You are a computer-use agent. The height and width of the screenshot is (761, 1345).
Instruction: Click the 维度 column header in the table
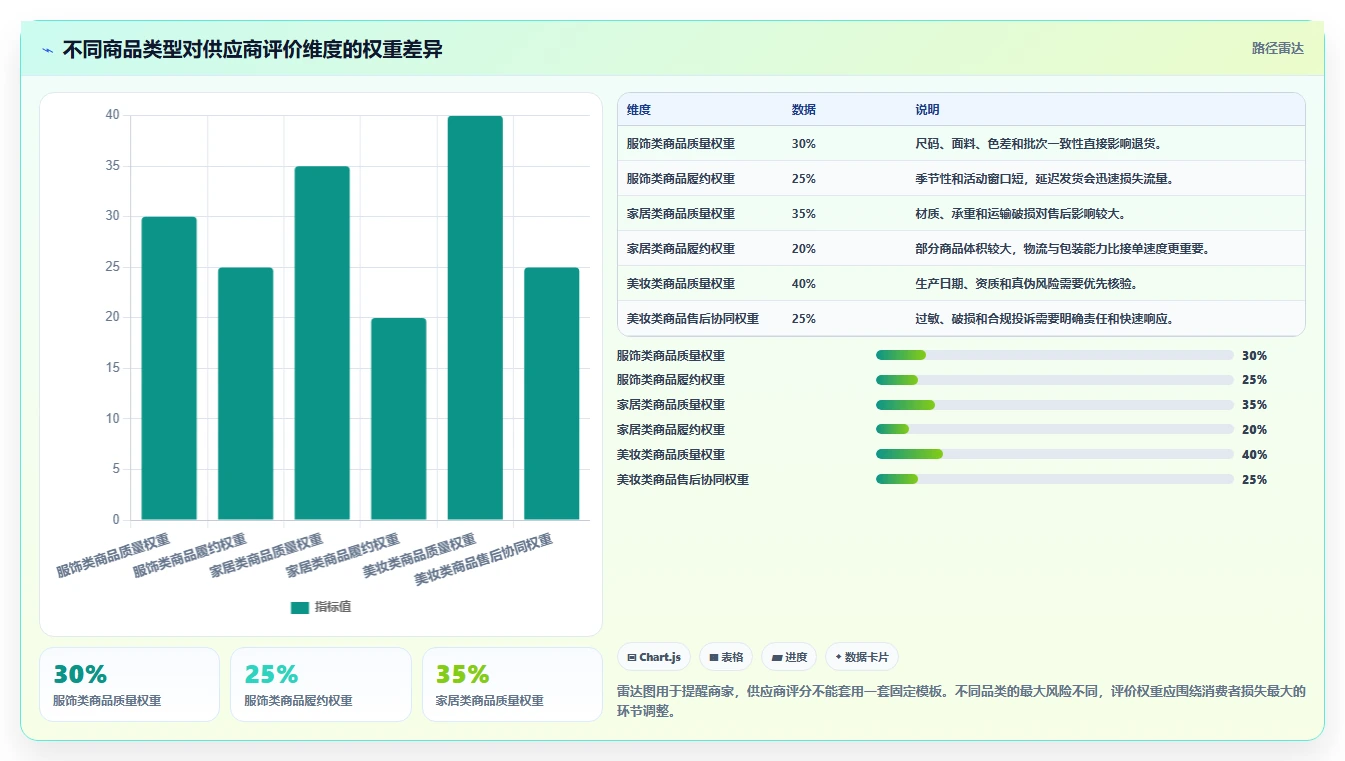pos(638,110)
